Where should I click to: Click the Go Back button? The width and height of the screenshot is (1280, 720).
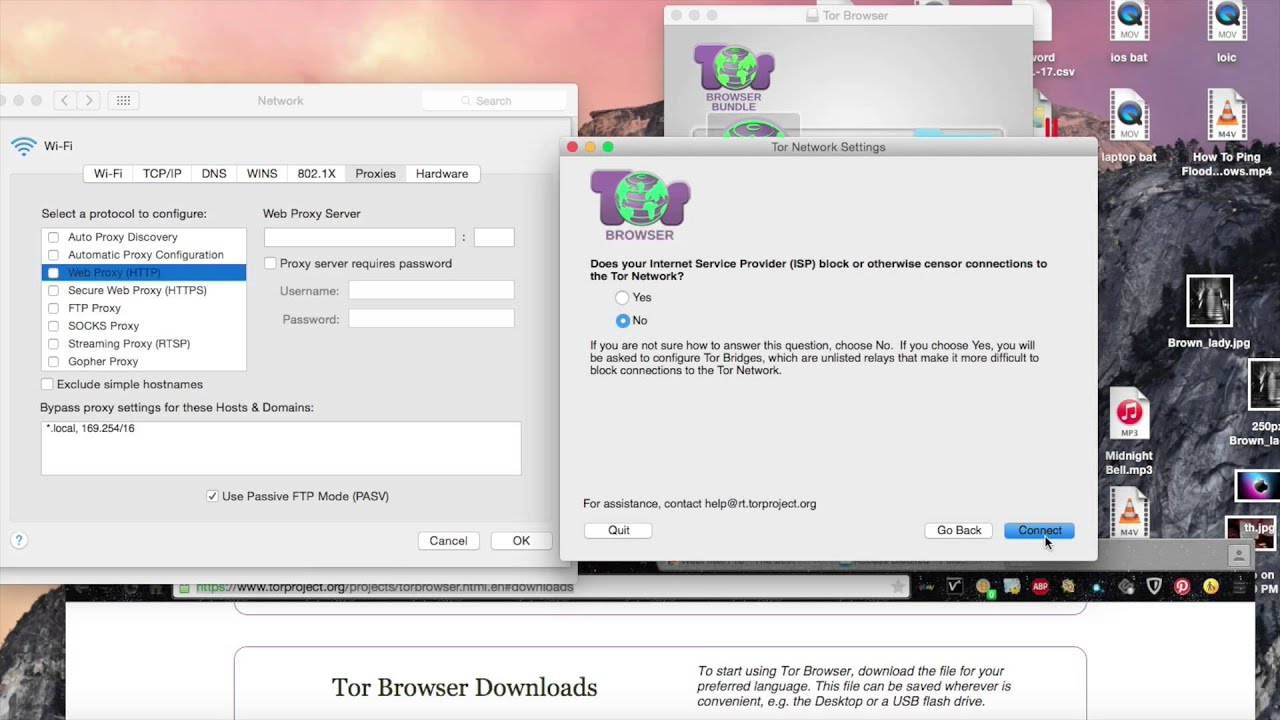tap(959, 530)
